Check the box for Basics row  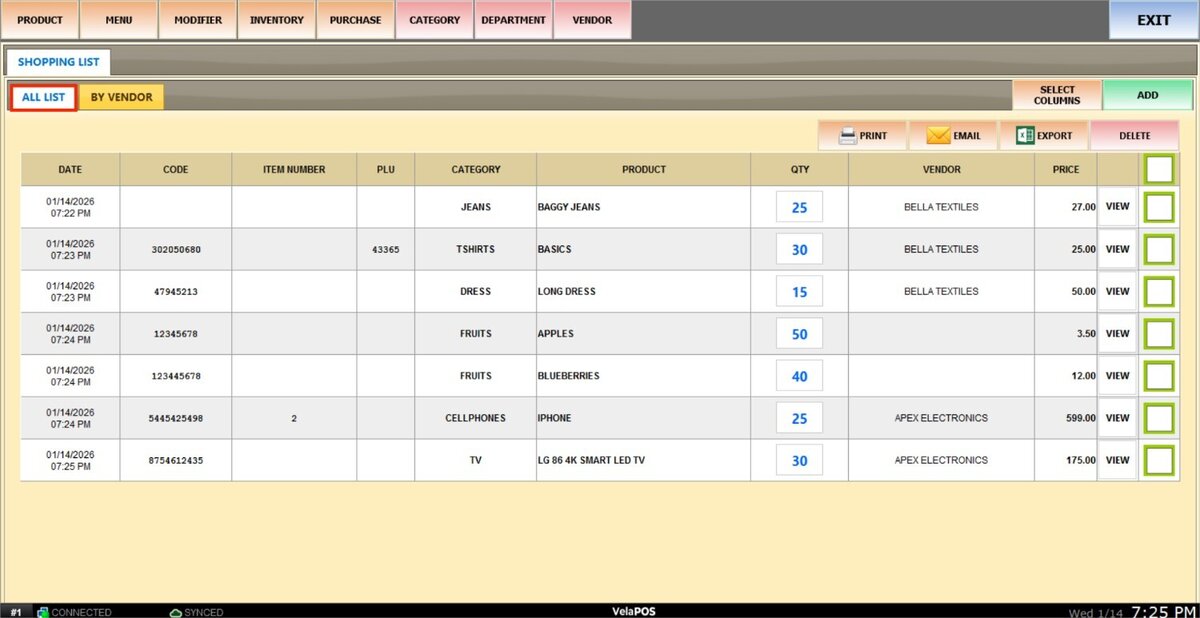click(1159, 249)
